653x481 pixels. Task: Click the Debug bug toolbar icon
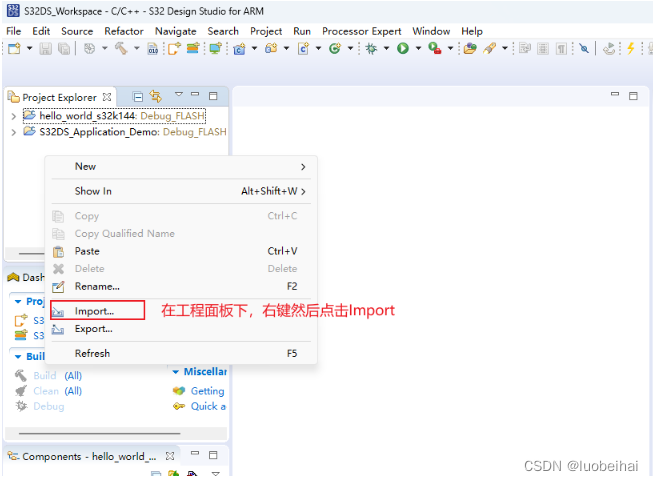tap(371, 48)
